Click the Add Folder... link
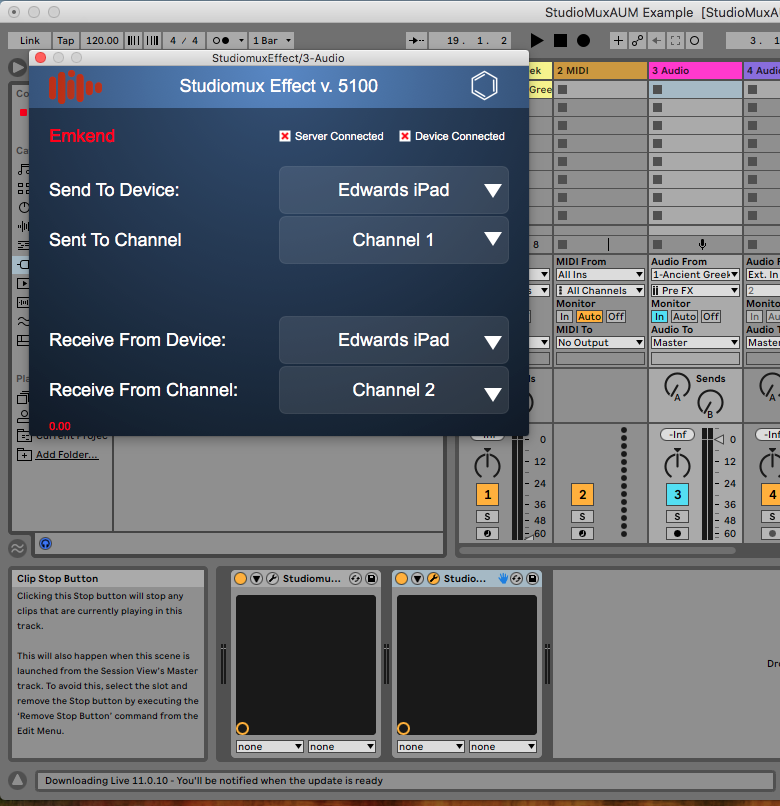 66,454
